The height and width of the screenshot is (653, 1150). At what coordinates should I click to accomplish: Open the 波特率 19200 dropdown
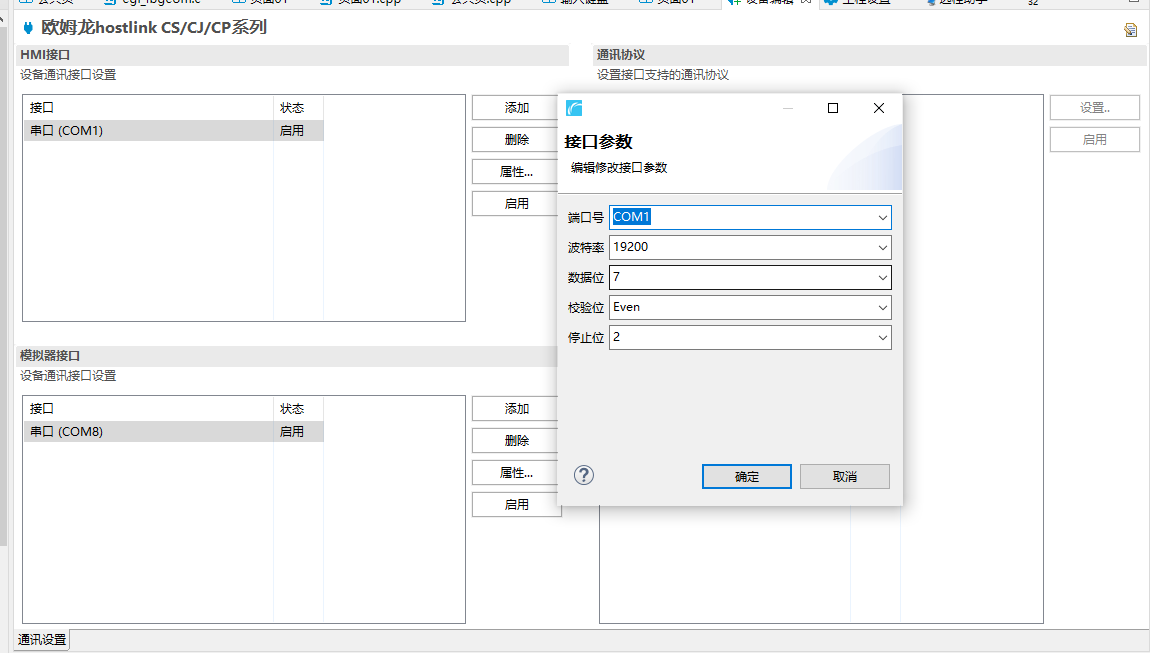click(x=882, y=248)
